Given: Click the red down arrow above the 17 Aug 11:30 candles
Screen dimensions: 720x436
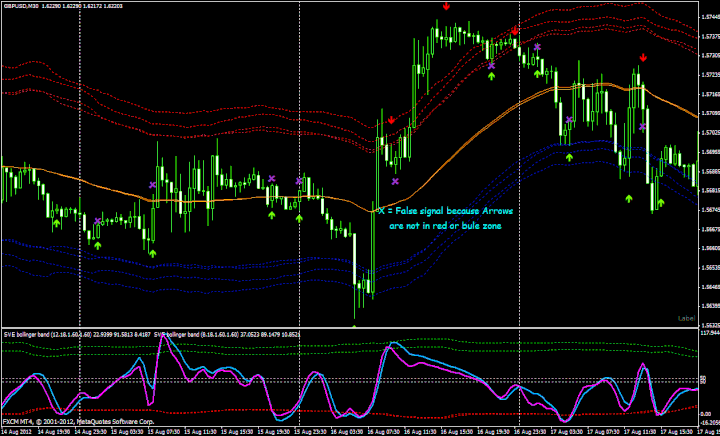Looking at the screenshot, I should click(x=643, y=57).
